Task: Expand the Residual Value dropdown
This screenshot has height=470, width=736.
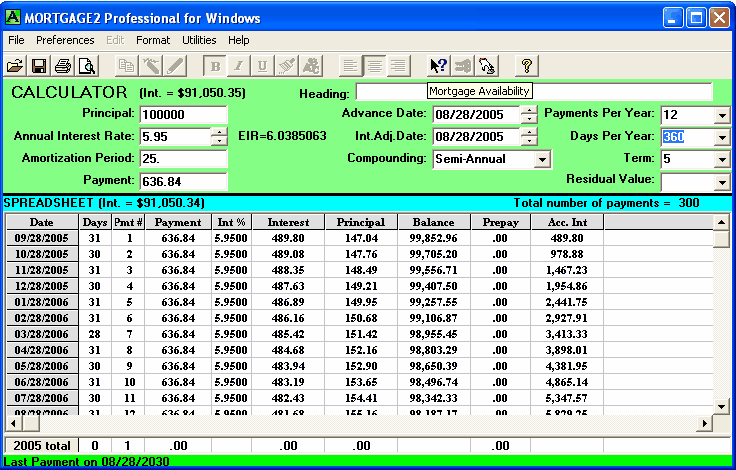Action: click(x=722, y=182)
